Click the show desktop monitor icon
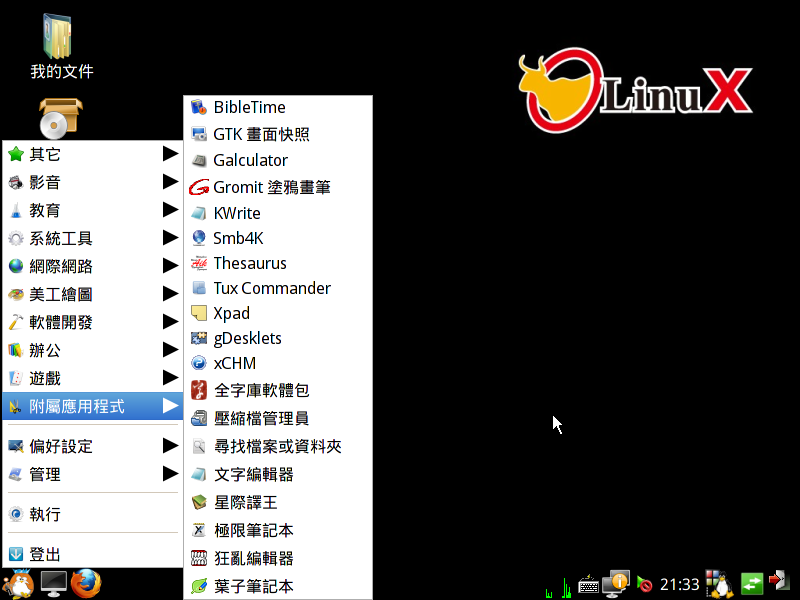 pyautogui.click(x=52, y=583)
